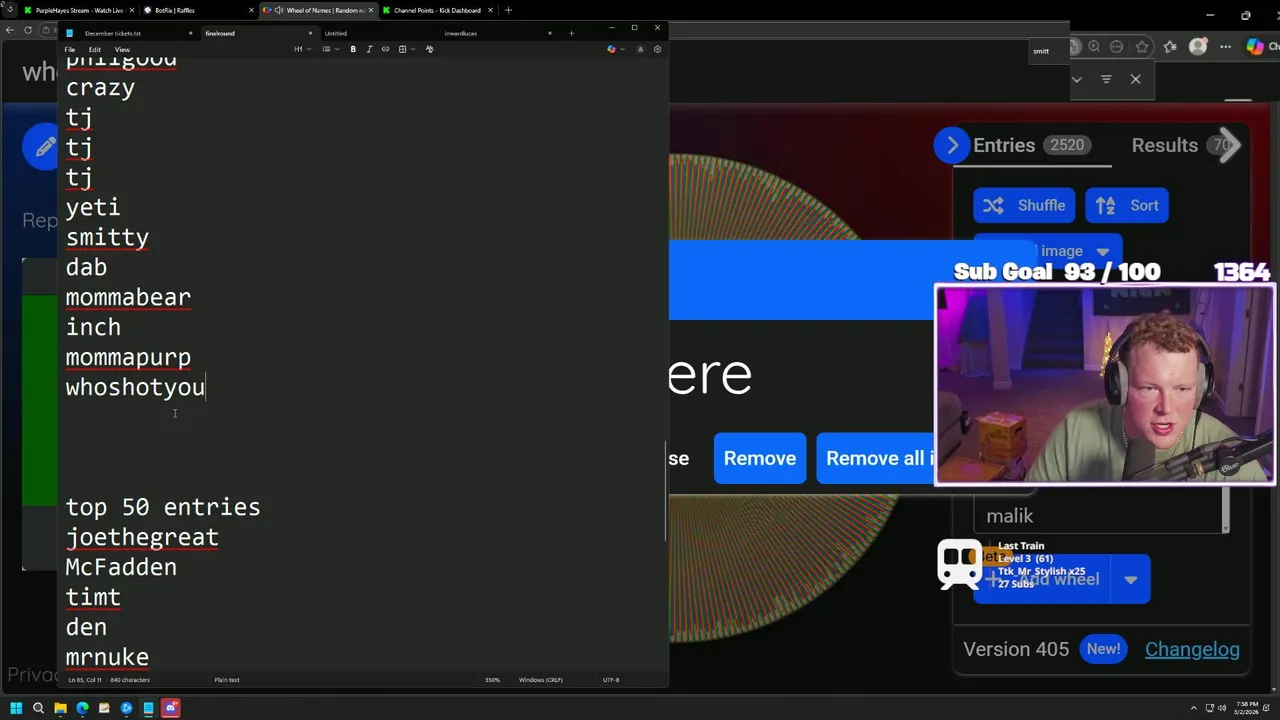The width and height of the screenshot is (1280, 720).
Task: Expand the Add image dropdown
Action: (1103, 251)
